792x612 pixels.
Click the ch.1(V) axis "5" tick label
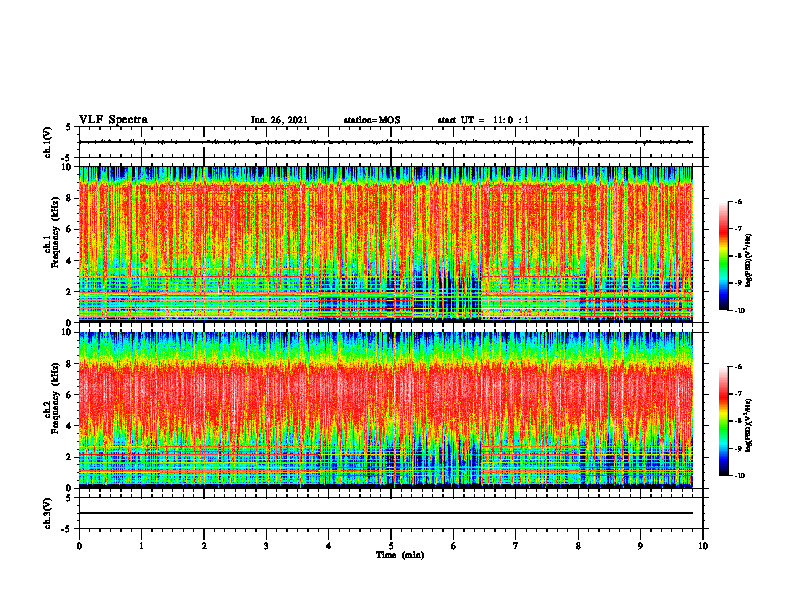pos(70,127)
